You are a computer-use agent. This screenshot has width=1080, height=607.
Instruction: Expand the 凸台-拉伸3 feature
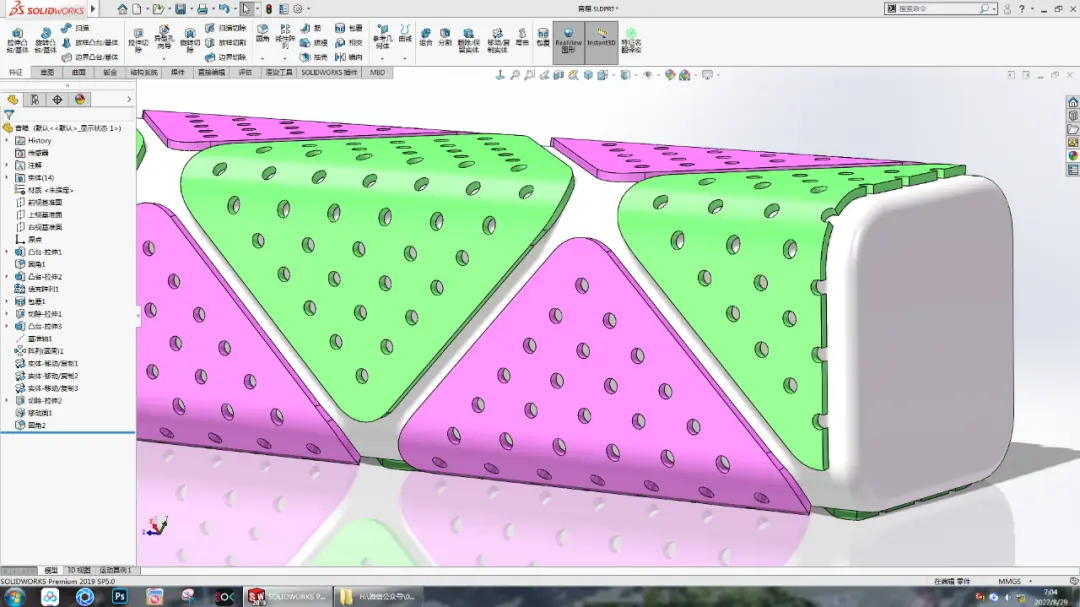[x=7, y=327]
